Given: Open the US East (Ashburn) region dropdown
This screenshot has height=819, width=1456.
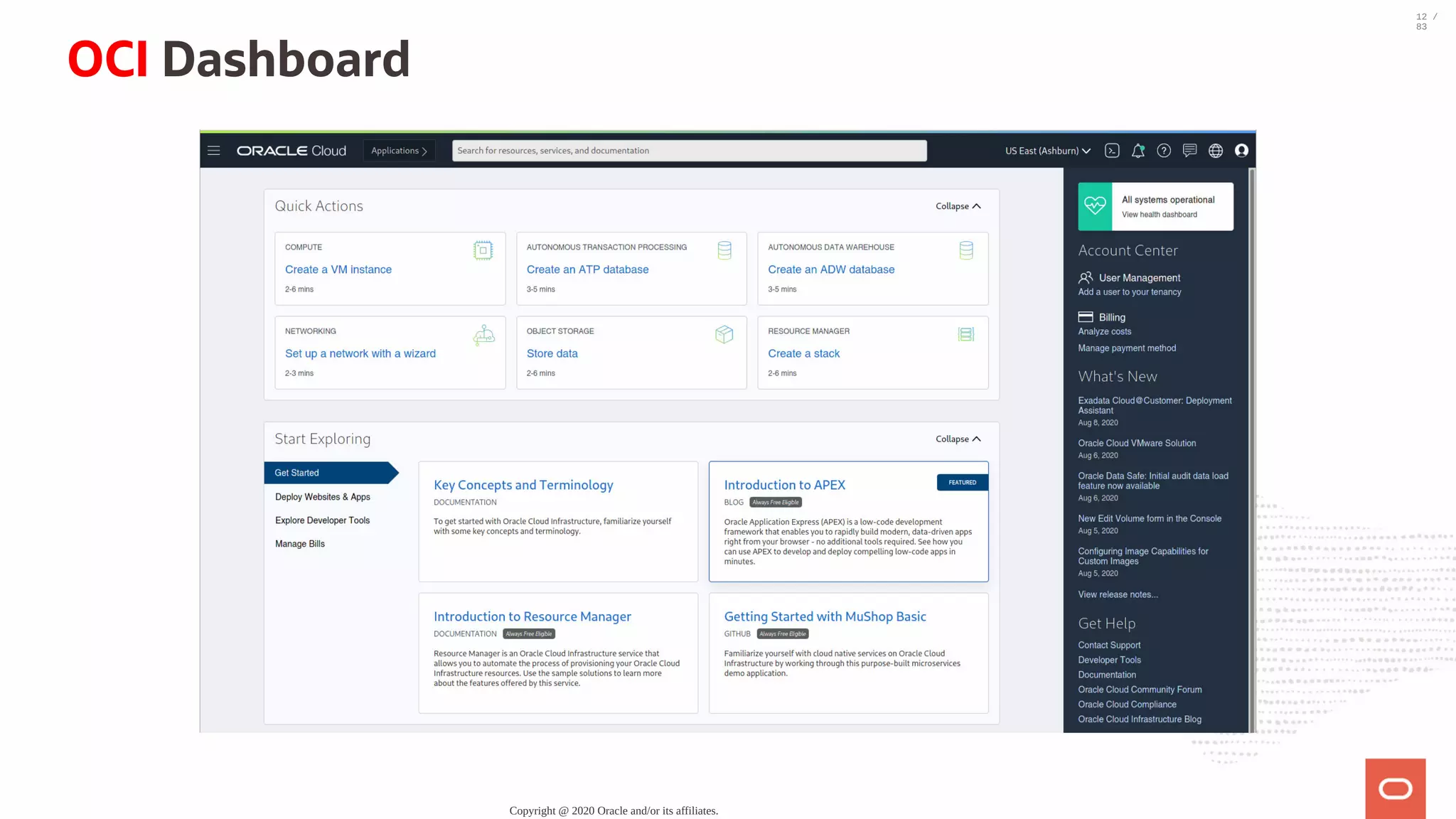Looking at the screenshot, I should pos(1047,151).
